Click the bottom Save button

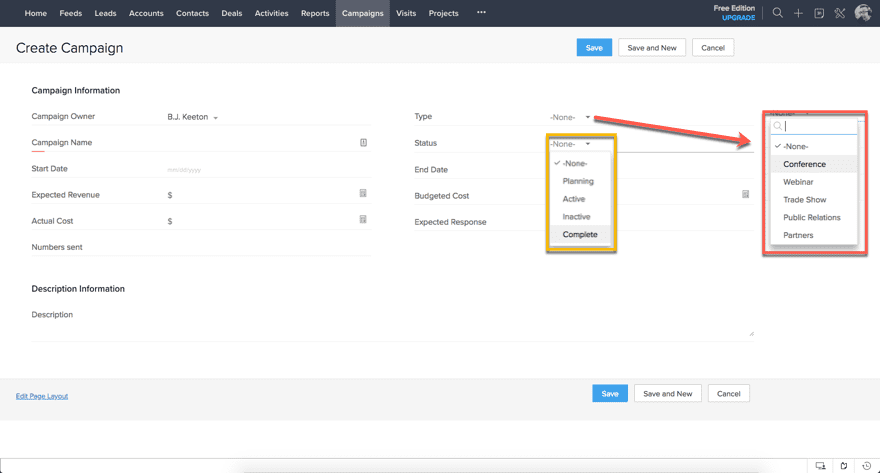609,393
